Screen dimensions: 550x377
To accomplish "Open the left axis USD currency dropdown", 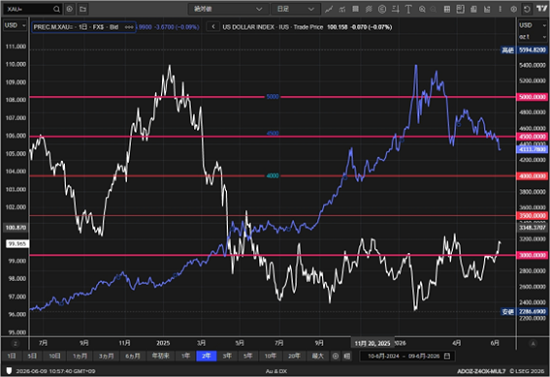I will pyautogui.click(x=15, y=25).
